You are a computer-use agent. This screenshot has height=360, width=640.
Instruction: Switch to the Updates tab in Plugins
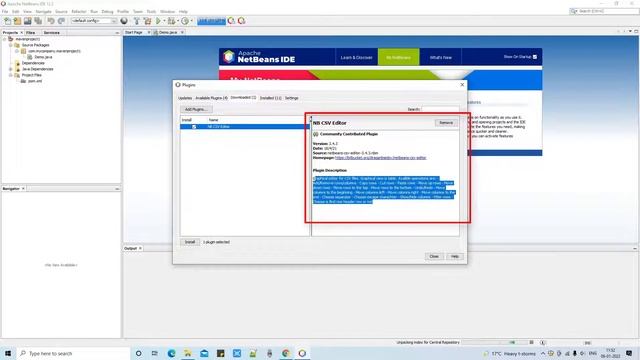185,98
